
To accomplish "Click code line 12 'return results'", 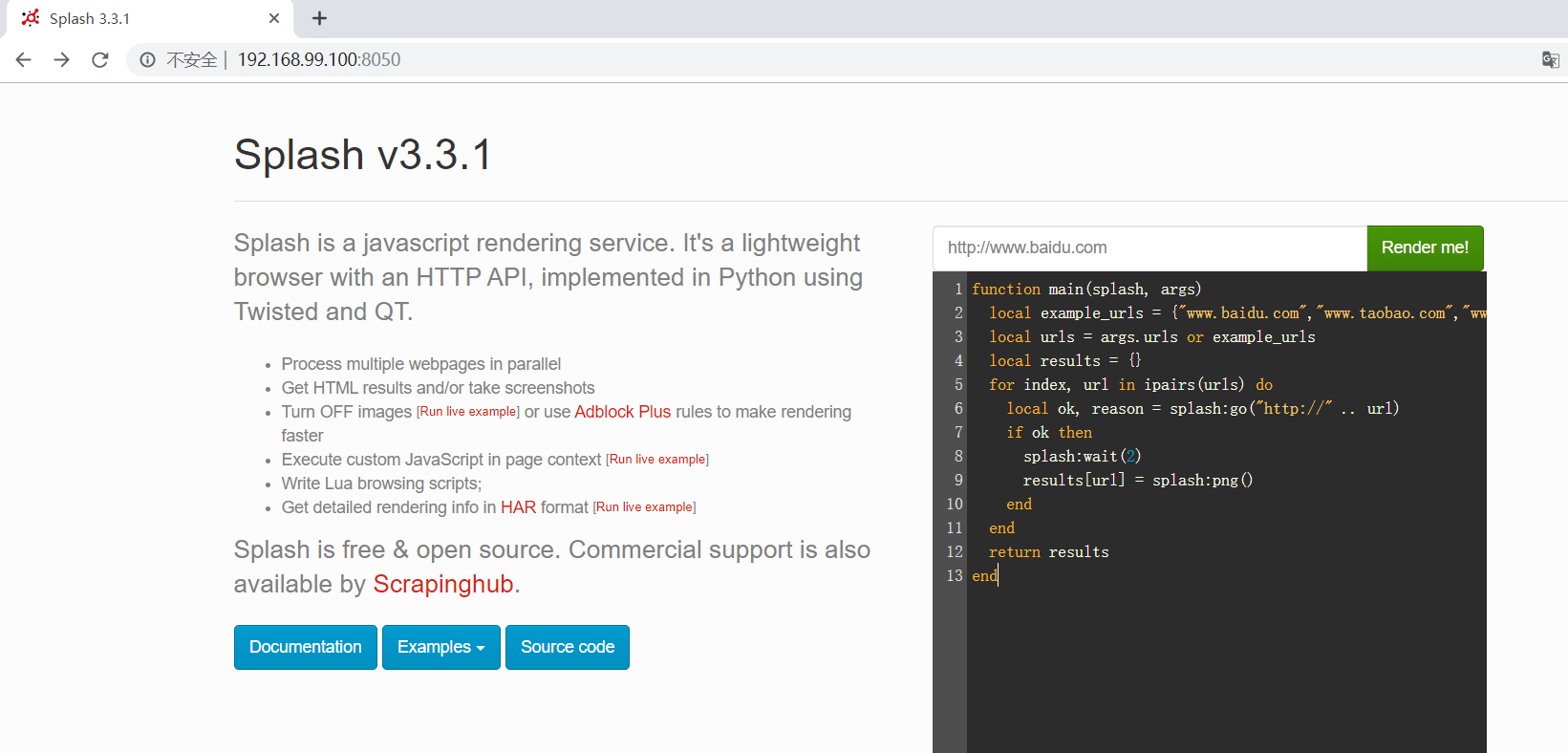I will pyautogui.click(x=1049, y=551).
